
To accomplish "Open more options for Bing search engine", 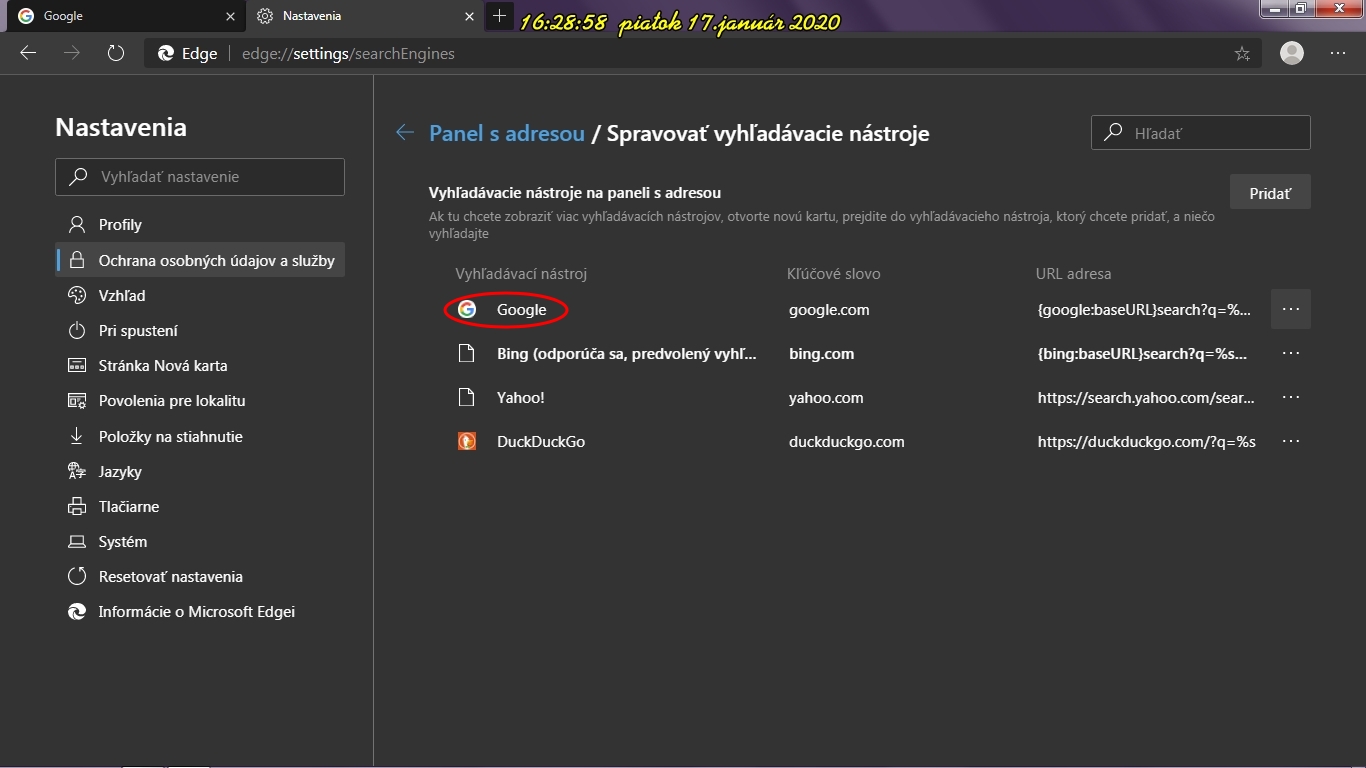I will click(x=1291, y=353).
